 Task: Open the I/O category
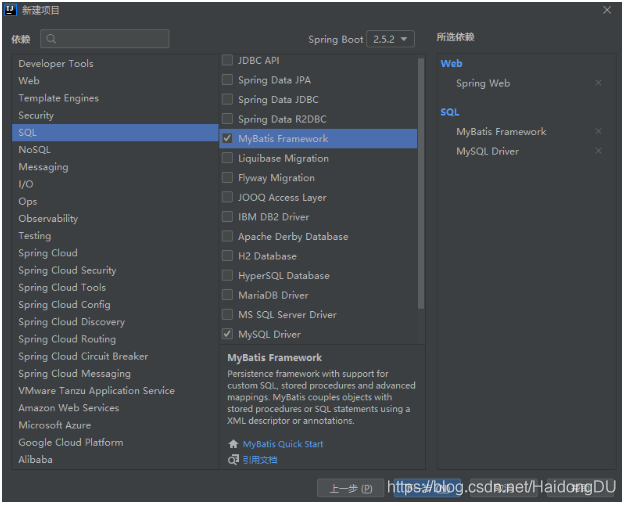115,184
